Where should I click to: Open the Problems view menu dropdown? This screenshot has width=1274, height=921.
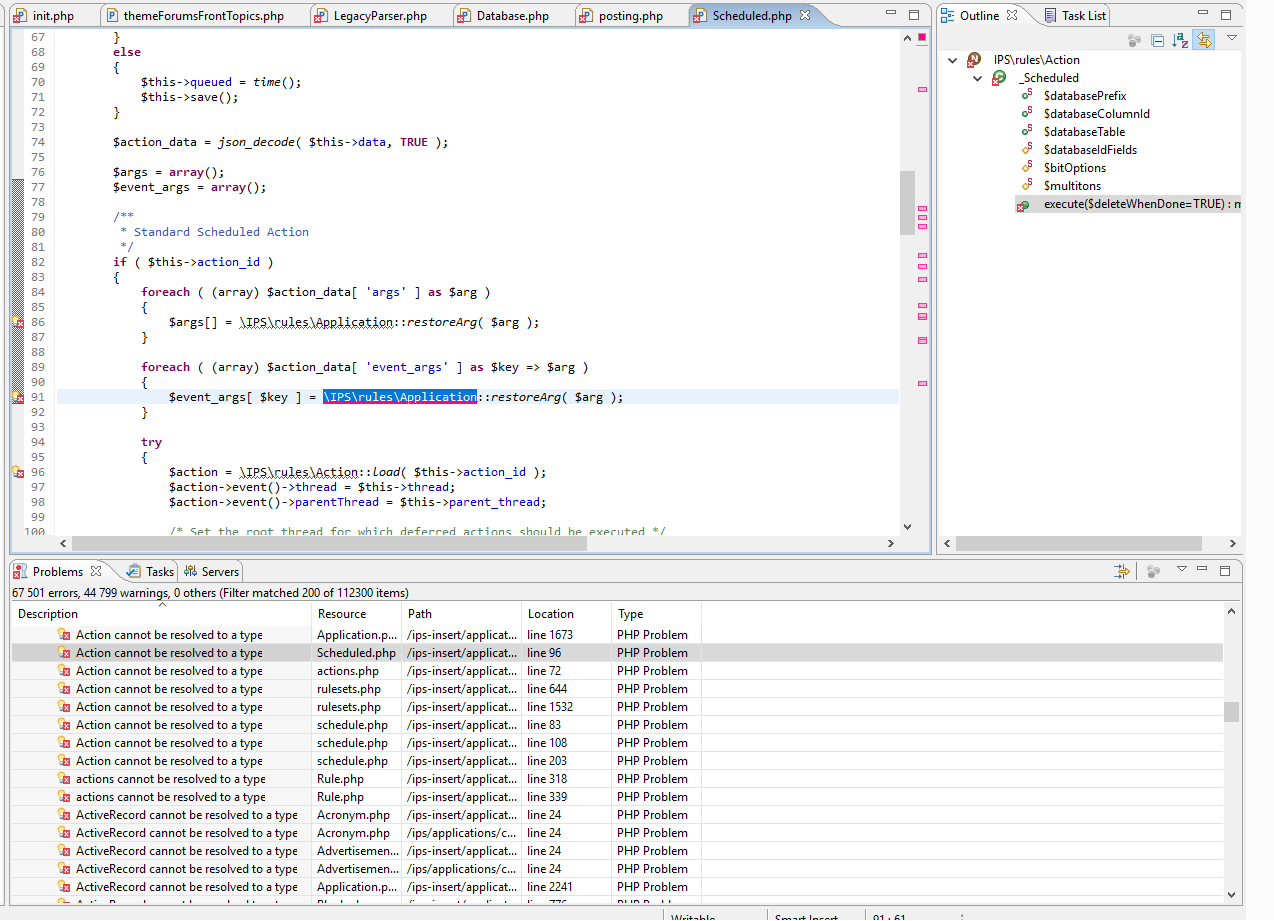1181,570
